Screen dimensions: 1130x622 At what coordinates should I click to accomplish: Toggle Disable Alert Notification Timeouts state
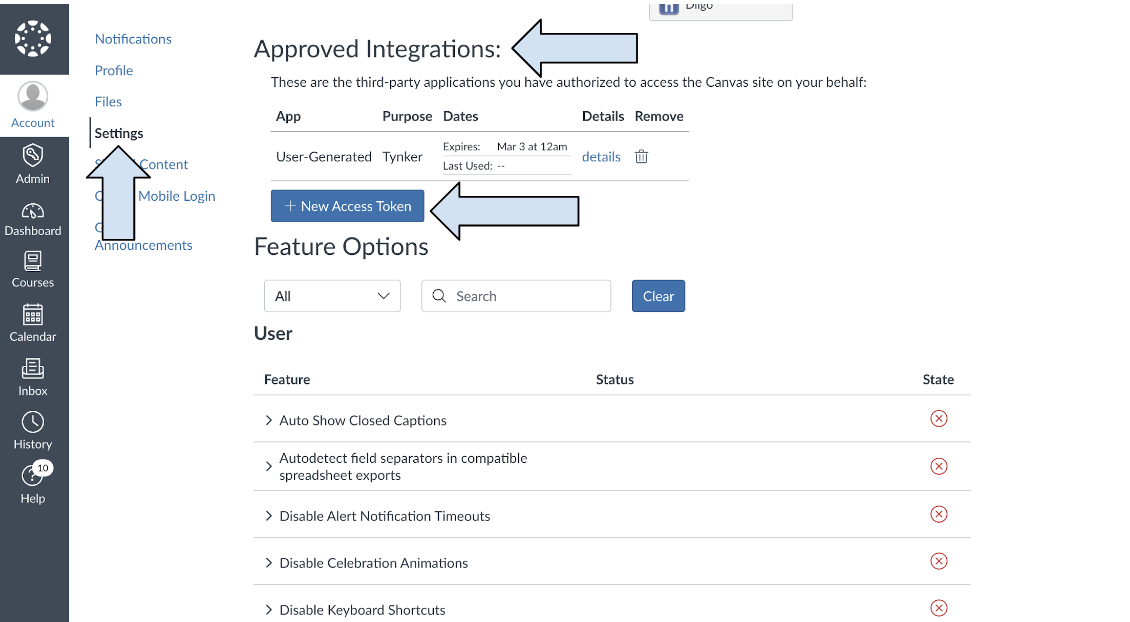pos(938,514)
